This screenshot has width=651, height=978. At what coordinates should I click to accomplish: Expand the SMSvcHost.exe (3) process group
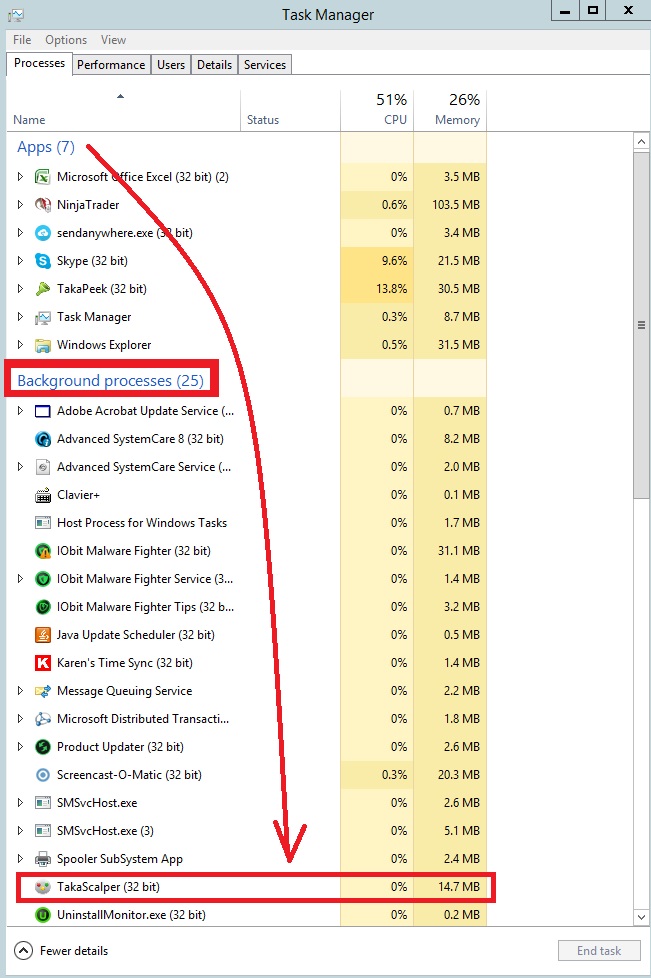tap(20, 831)
